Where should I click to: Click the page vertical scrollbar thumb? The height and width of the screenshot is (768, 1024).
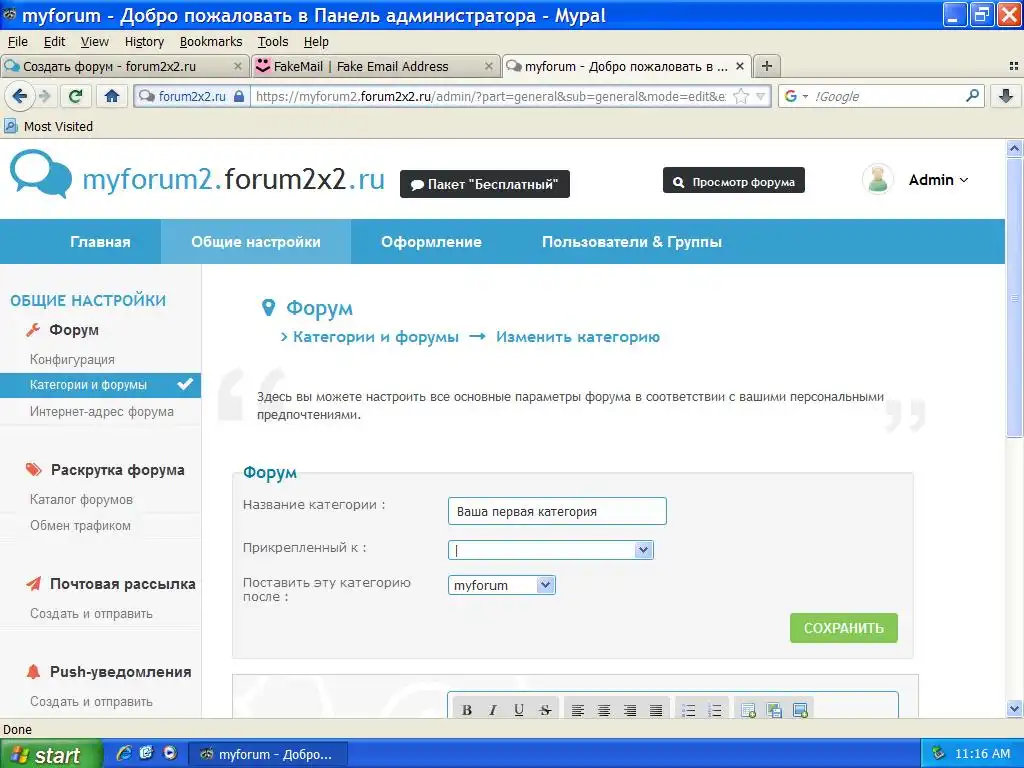click(1014, 297)
